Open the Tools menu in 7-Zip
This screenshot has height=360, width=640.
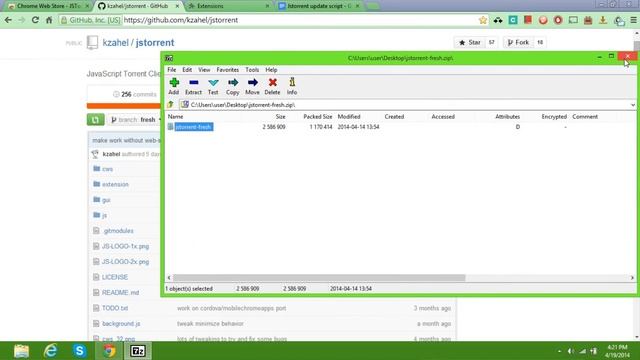[x=252, y=70]
